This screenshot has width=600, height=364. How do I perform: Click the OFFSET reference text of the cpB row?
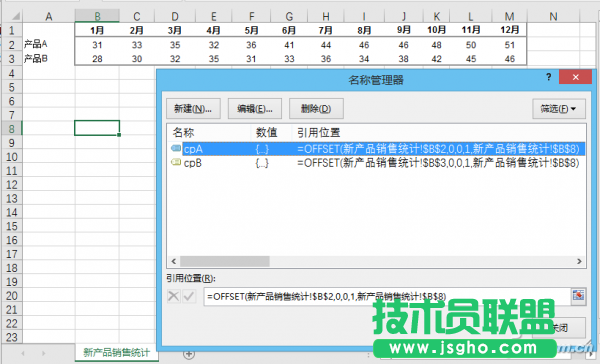pos(438,163)
